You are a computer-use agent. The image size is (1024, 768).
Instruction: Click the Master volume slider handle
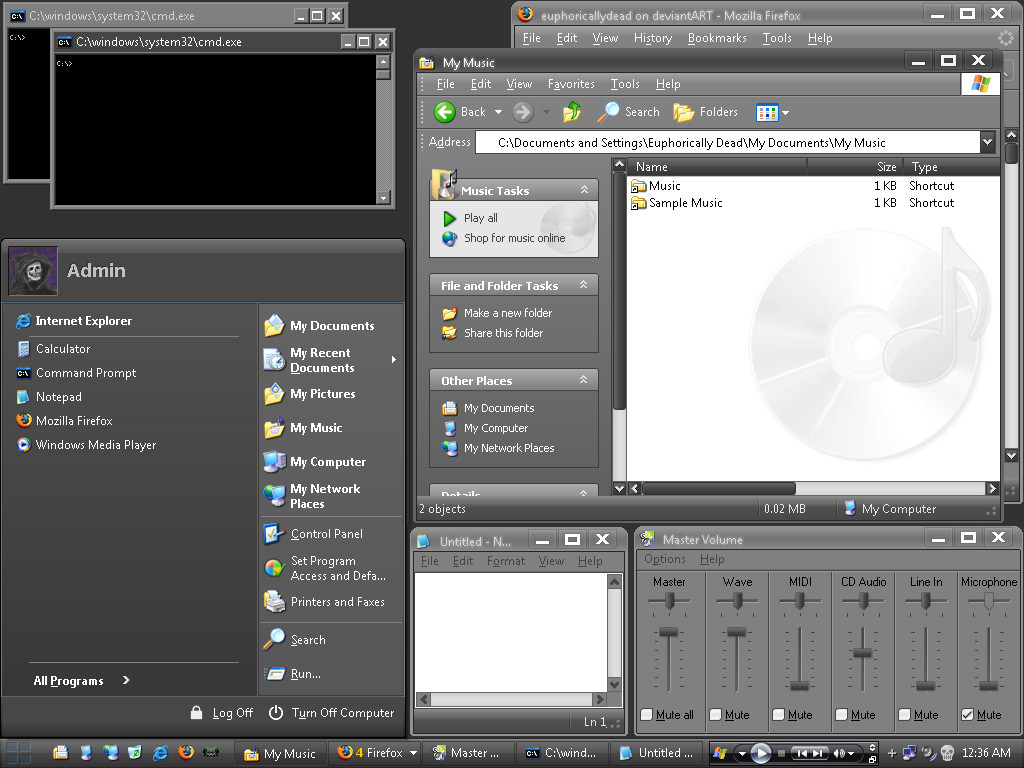pos(669,632)
